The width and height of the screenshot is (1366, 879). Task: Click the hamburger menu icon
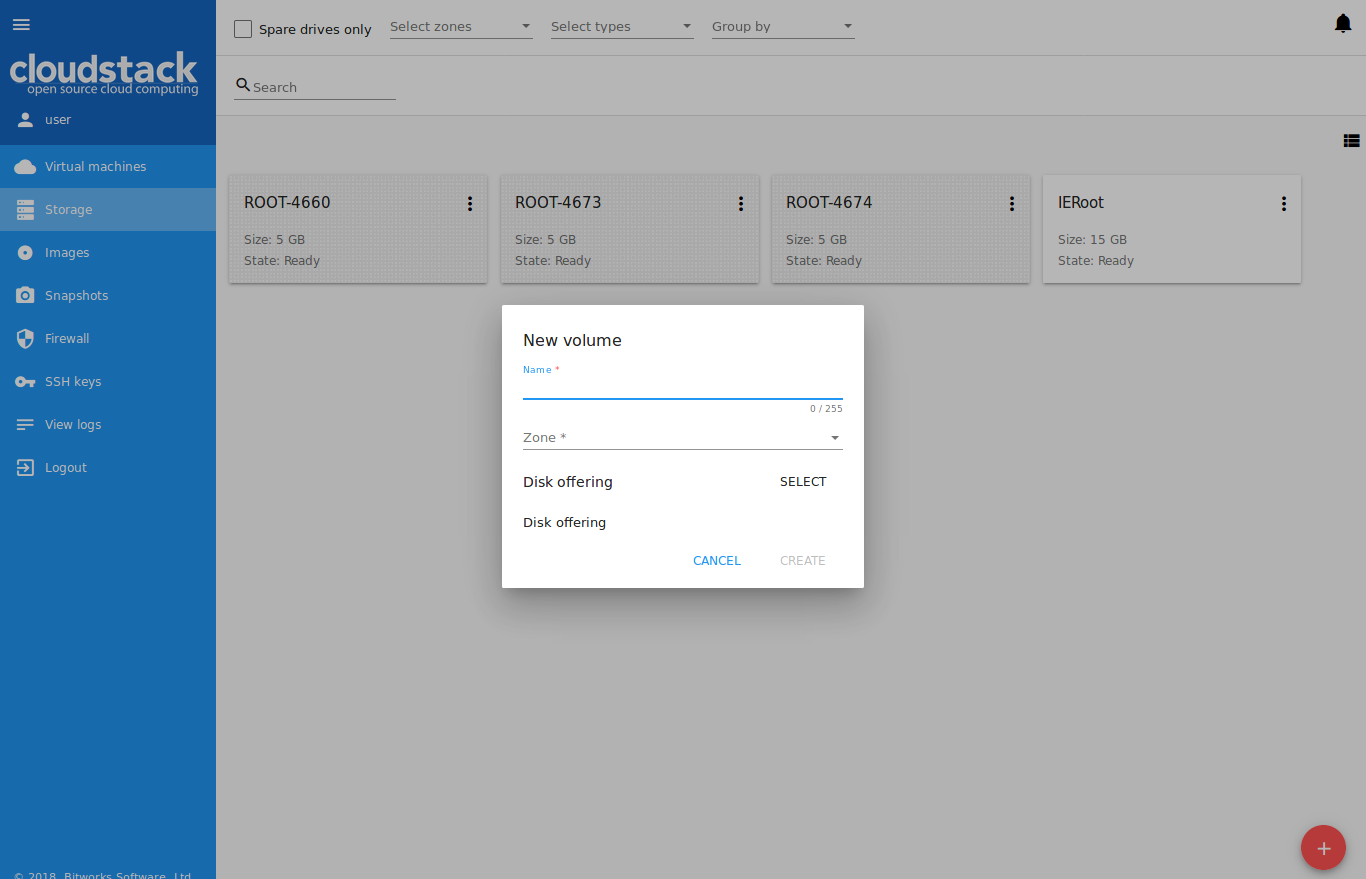pyautogui.click(x=21, y=25)
